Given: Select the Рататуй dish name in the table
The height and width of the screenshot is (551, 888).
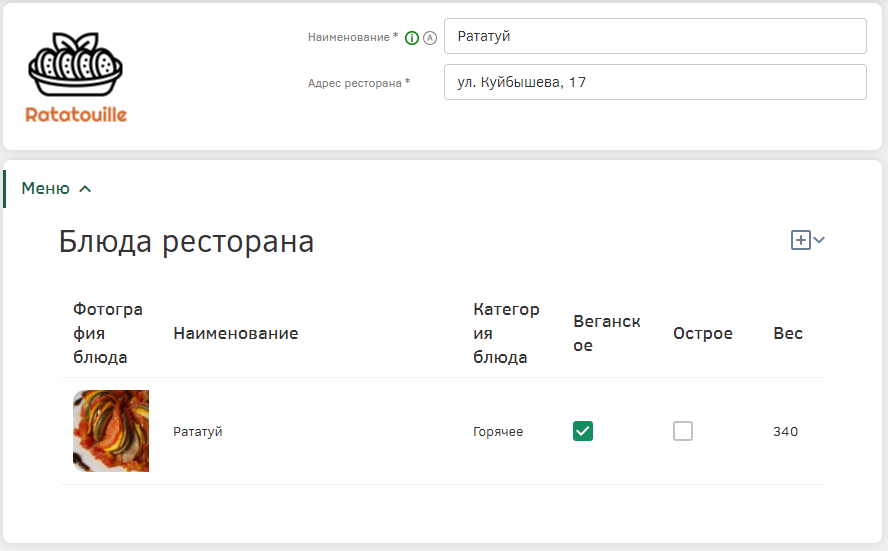Looking at the screenshot, I should [x=198, y=431].
